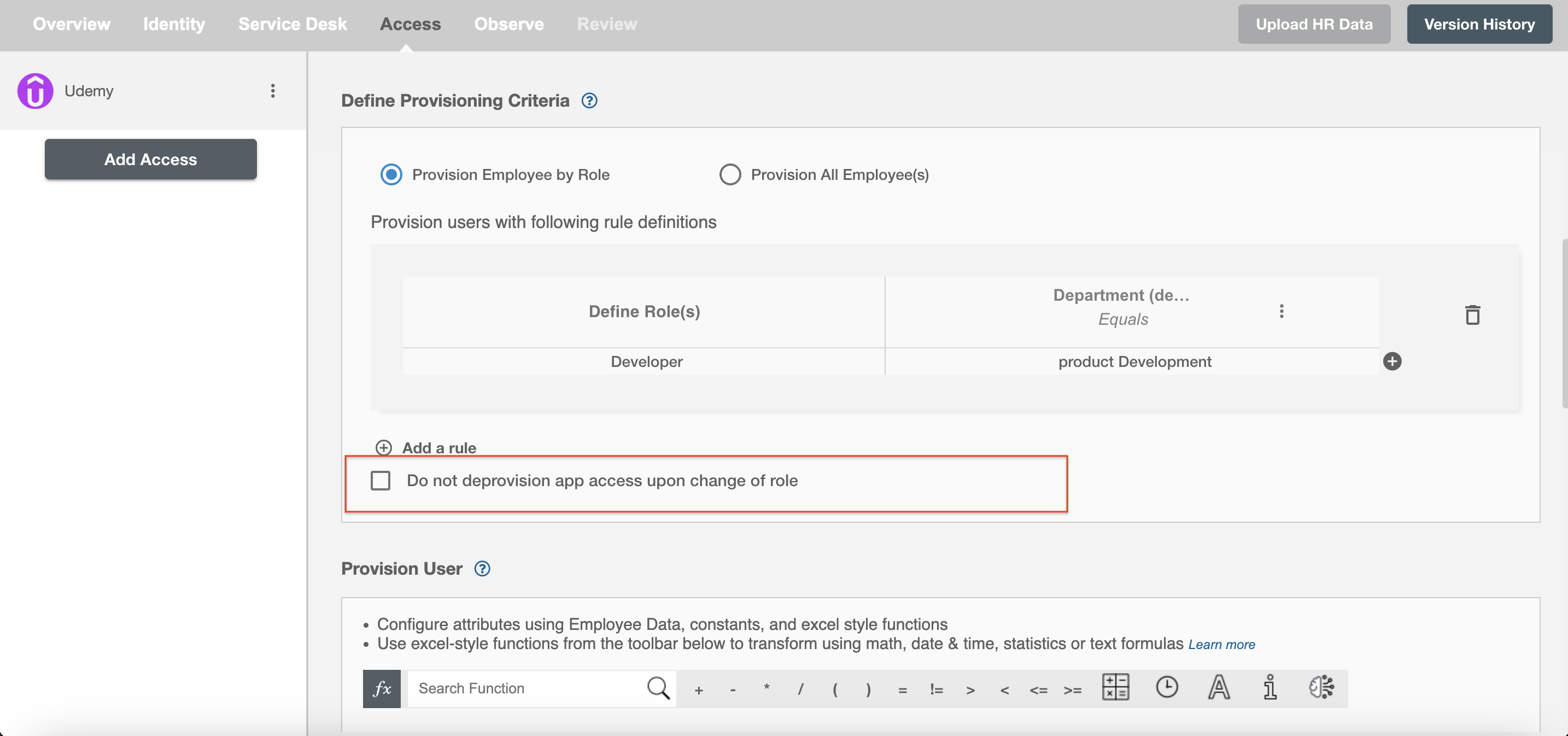Insert the multiply asterisk operator
This screenshot has width=1568, height=736.
coord(767,688)
